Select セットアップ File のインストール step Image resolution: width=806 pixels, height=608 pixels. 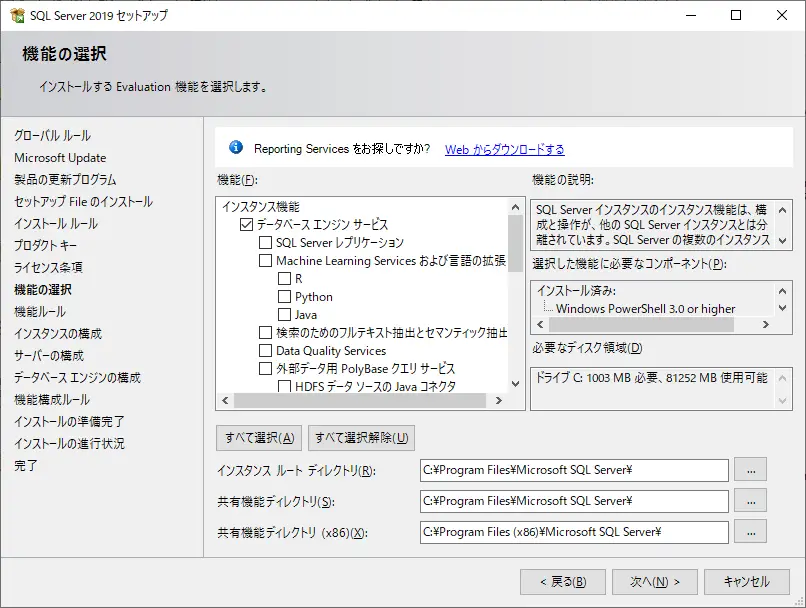83,201
